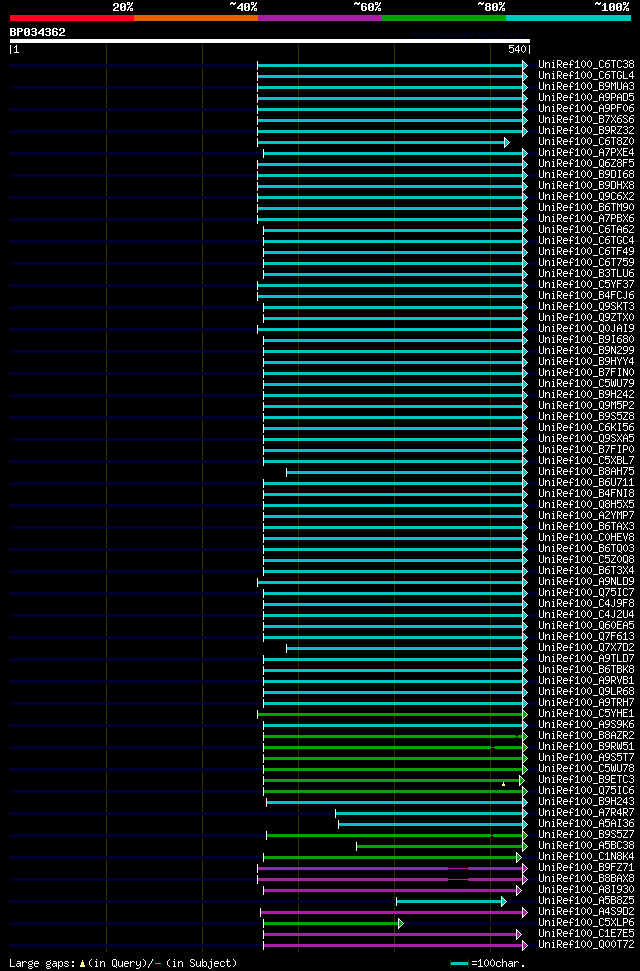Click the short green bar for UniRef100_C5XLP6
Screen dimensions: 640x971
(333, 924)
